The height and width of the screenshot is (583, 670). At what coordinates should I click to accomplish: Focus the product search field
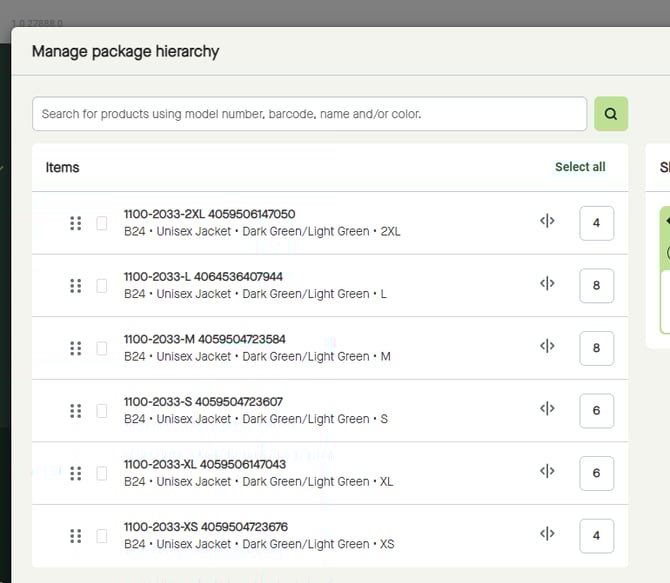pyautogui.click(x=309, y=114)
